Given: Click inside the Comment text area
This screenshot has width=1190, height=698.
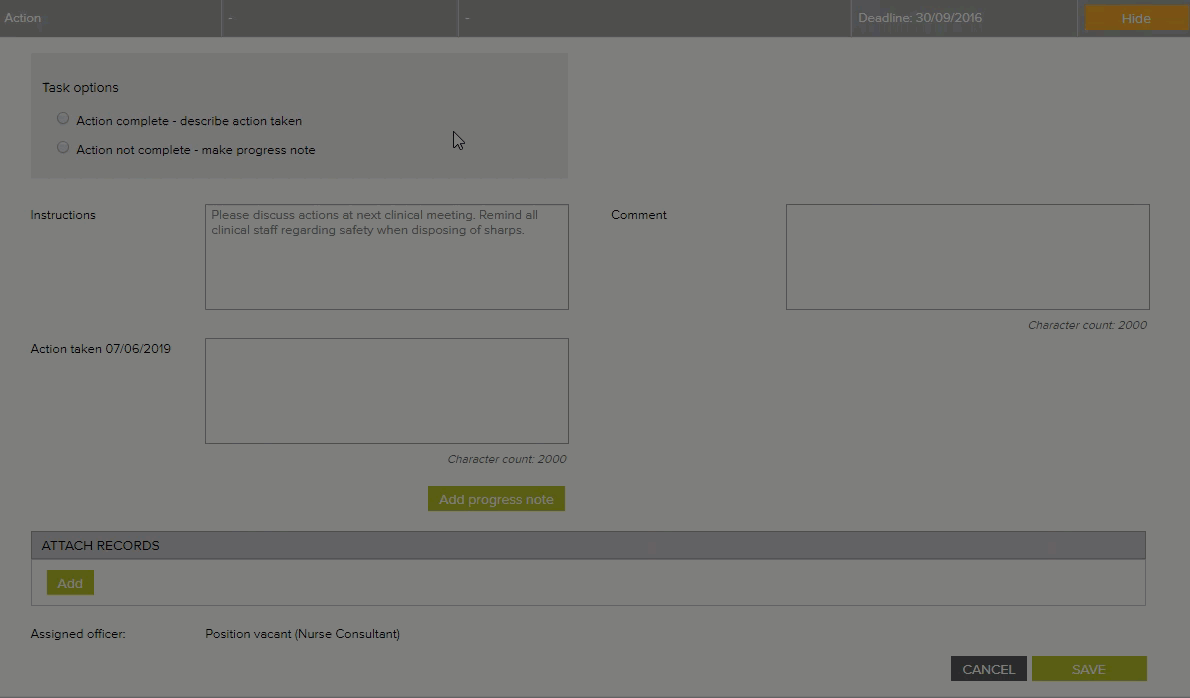Looking at the screenshot, I should click(967, 257).
